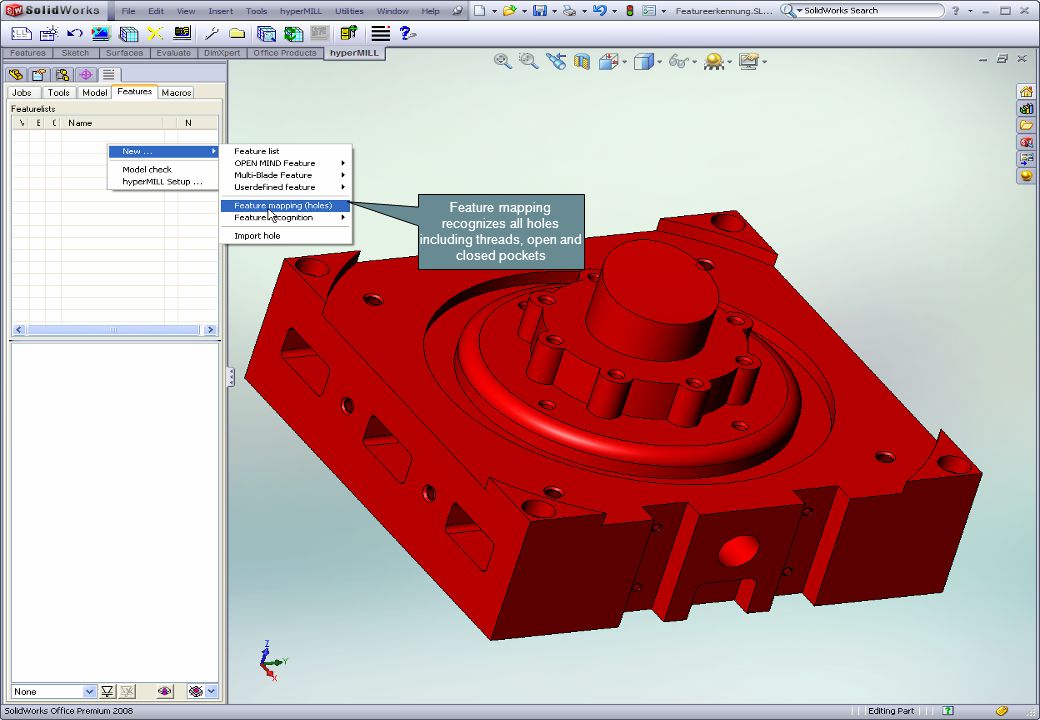The width and height of the screenshot is (1040, 720).
Task: Click the Zoom to Fit magnifier
Action: (x=503, y=62)
